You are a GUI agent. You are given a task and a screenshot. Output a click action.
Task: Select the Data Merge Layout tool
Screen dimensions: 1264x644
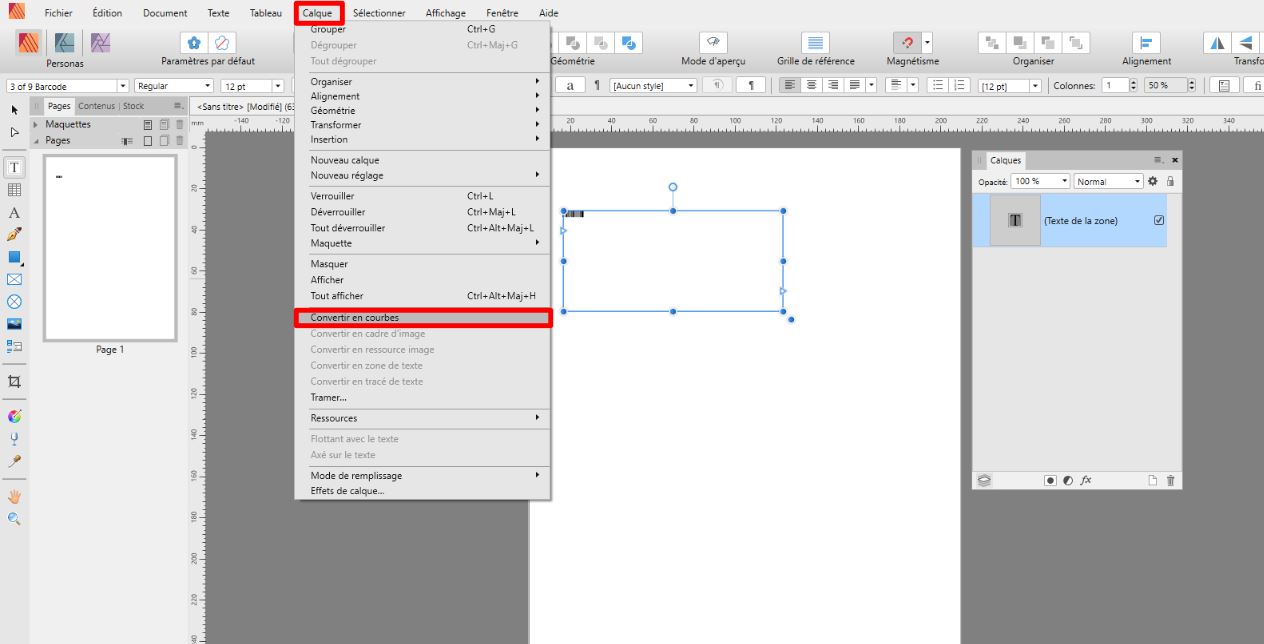14,346
